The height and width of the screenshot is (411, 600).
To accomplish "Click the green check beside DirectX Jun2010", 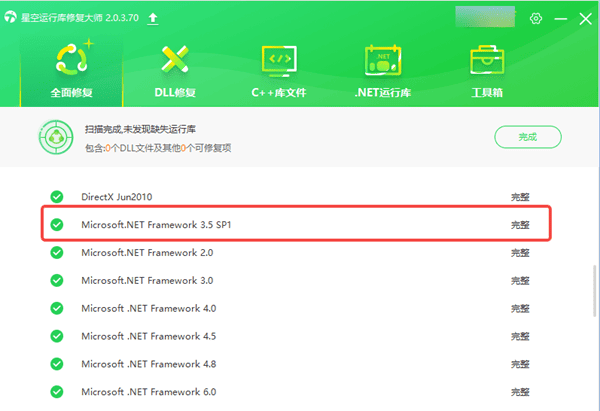I will (57, 197).
